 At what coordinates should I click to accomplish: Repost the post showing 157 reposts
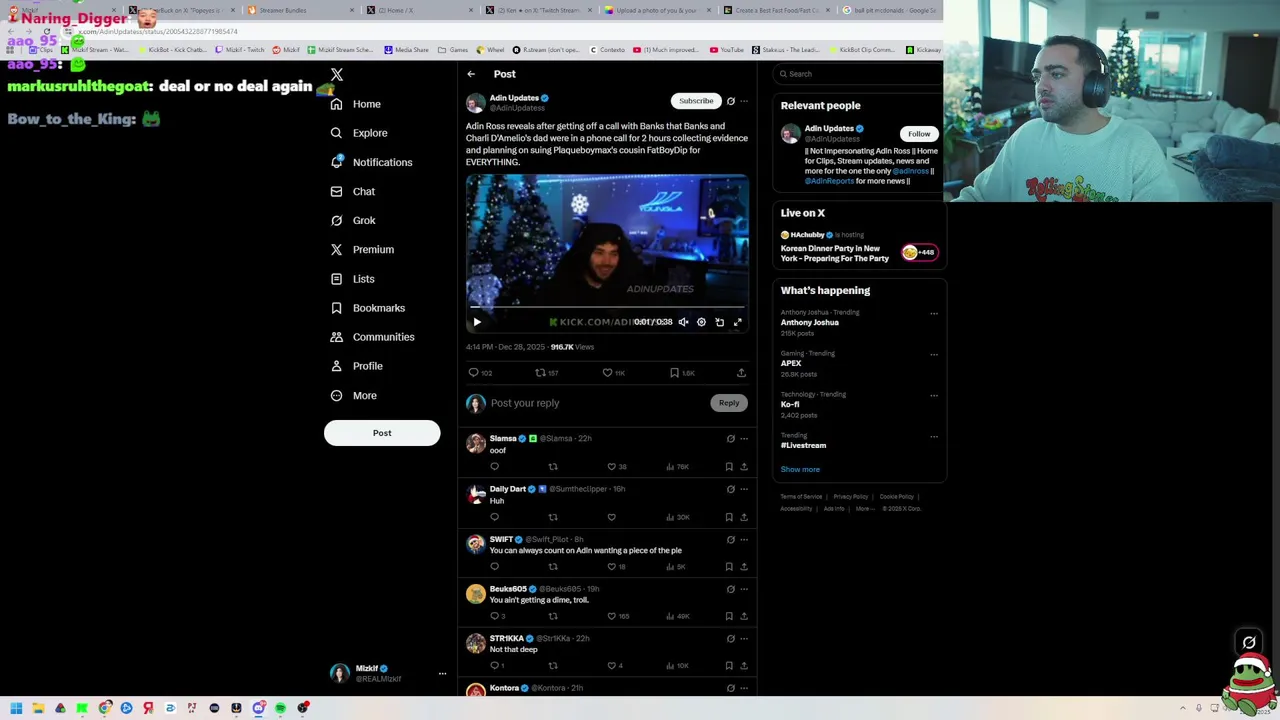pyautogui.click(x=546, y=373)
